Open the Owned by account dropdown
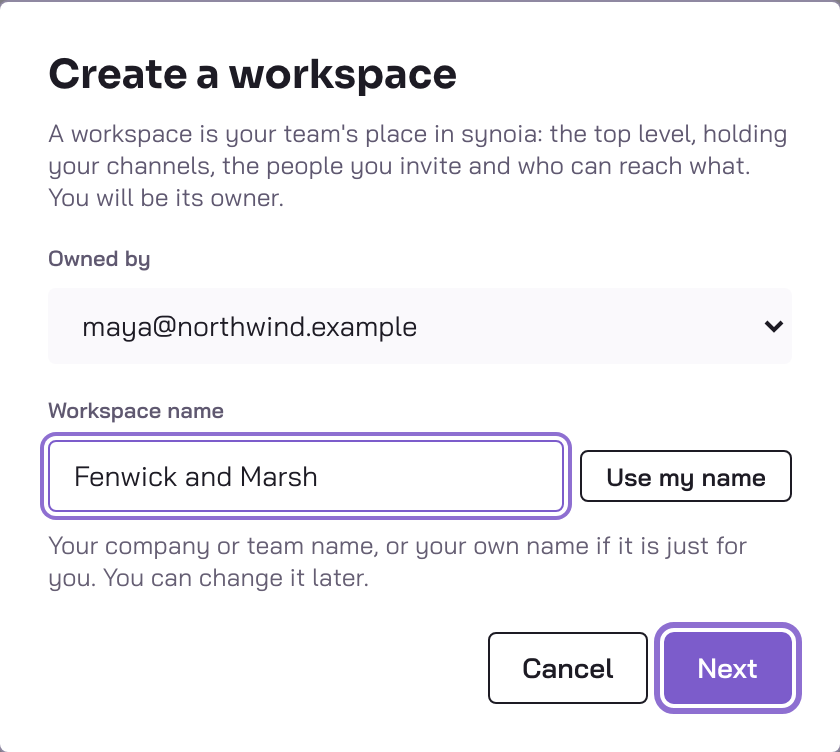The width and height of the screenshot is (840, 752). pos(419,326)
